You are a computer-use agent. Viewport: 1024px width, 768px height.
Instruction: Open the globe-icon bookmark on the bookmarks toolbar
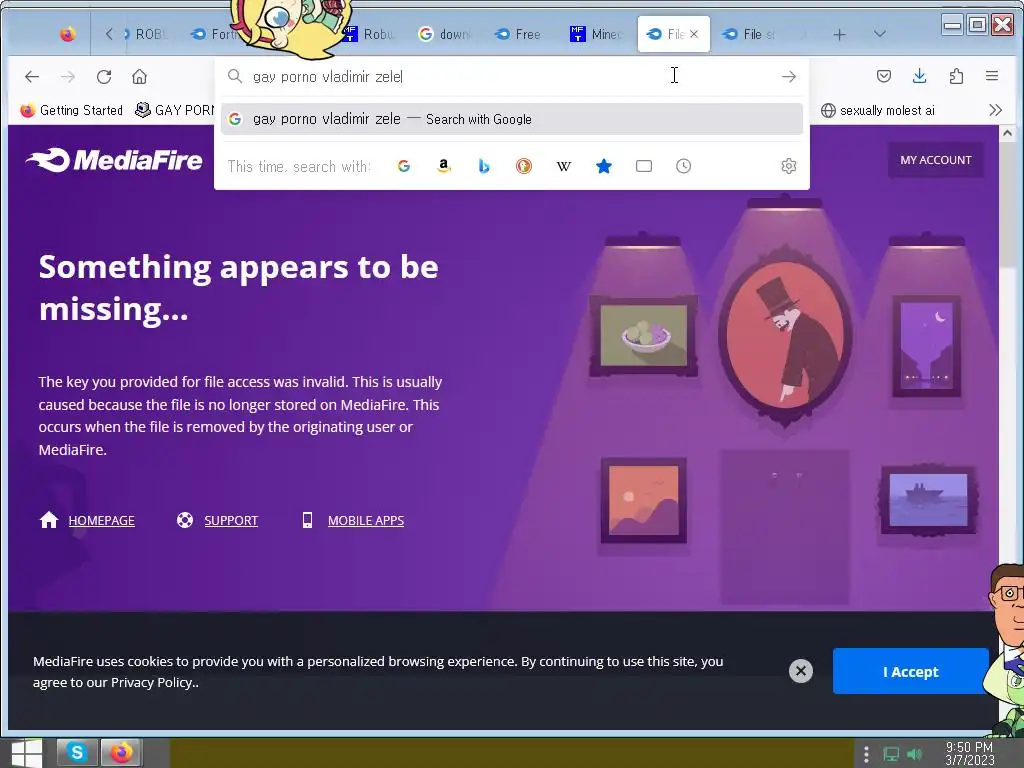pos(878,110)
